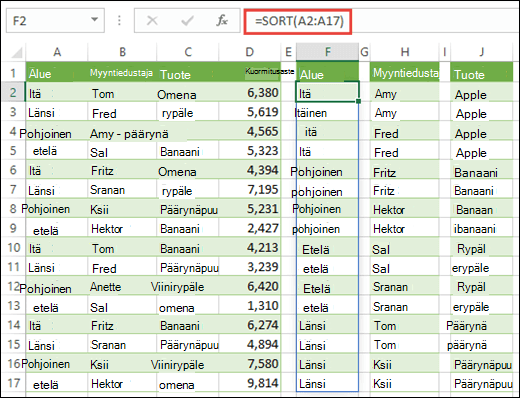Click cell 'Sranan' in row 7

(122, 189)
